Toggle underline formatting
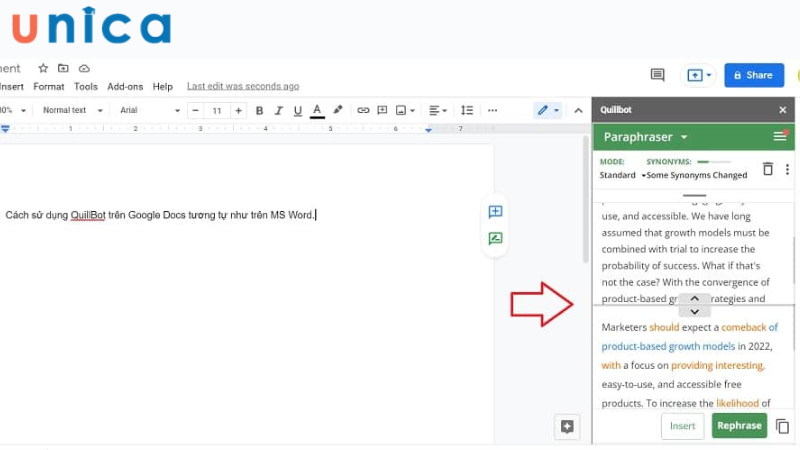Screen dimensions: 800x450 [x=298, y=110]
